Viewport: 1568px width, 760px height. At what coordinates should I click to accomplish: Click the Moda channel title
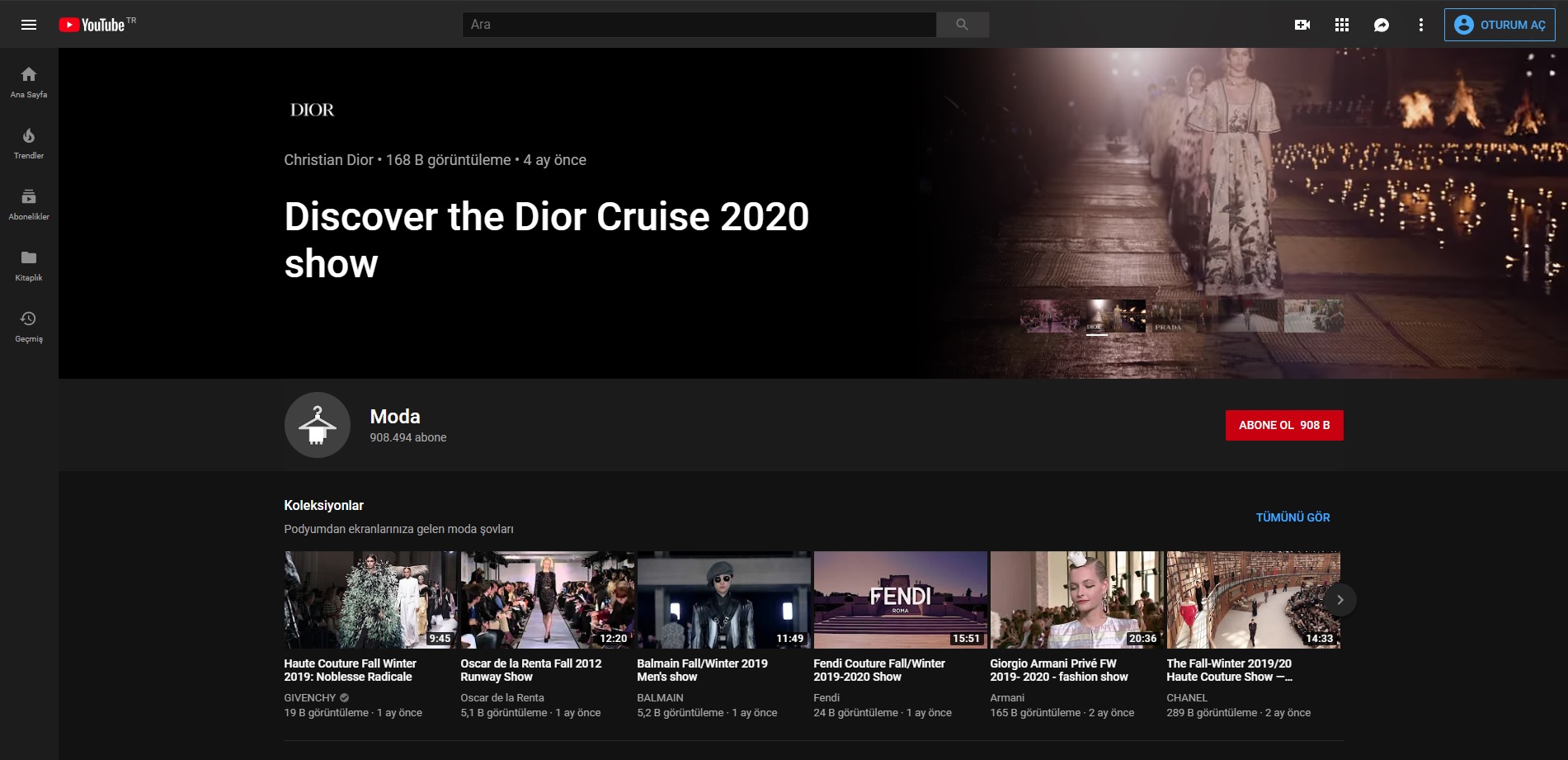[395, 417]
